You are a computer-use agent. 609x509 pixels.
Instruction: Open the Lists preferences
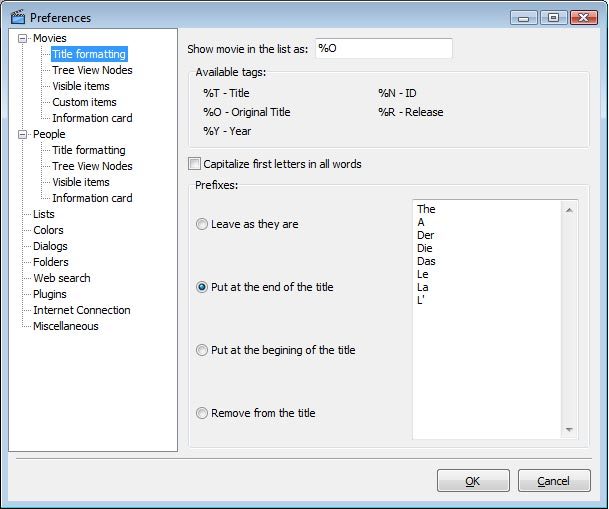44,214
